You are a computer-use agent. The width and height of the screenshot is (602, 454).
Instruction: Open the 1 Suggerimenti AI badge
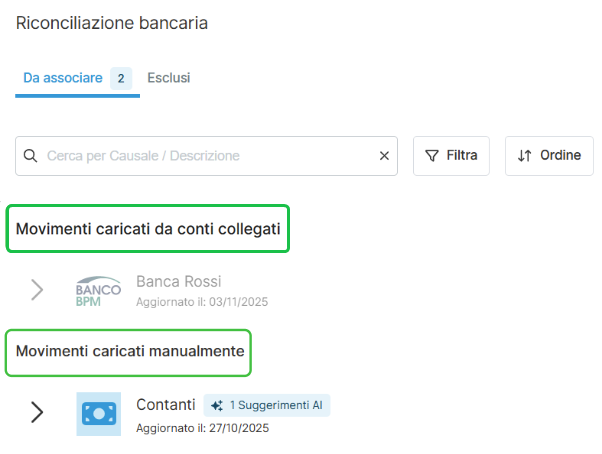tap(267, 405)
